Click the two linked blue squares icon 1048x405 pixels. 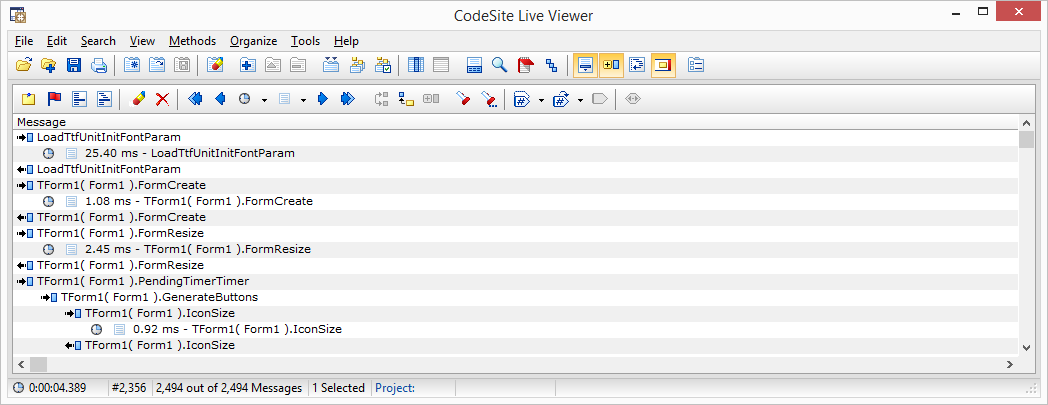coord(551,65)
